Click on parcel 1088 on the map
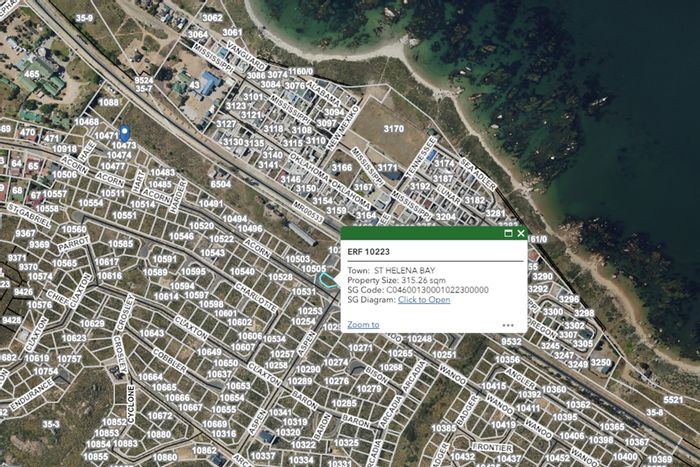 pyautogui.click(x=109, y=102)
